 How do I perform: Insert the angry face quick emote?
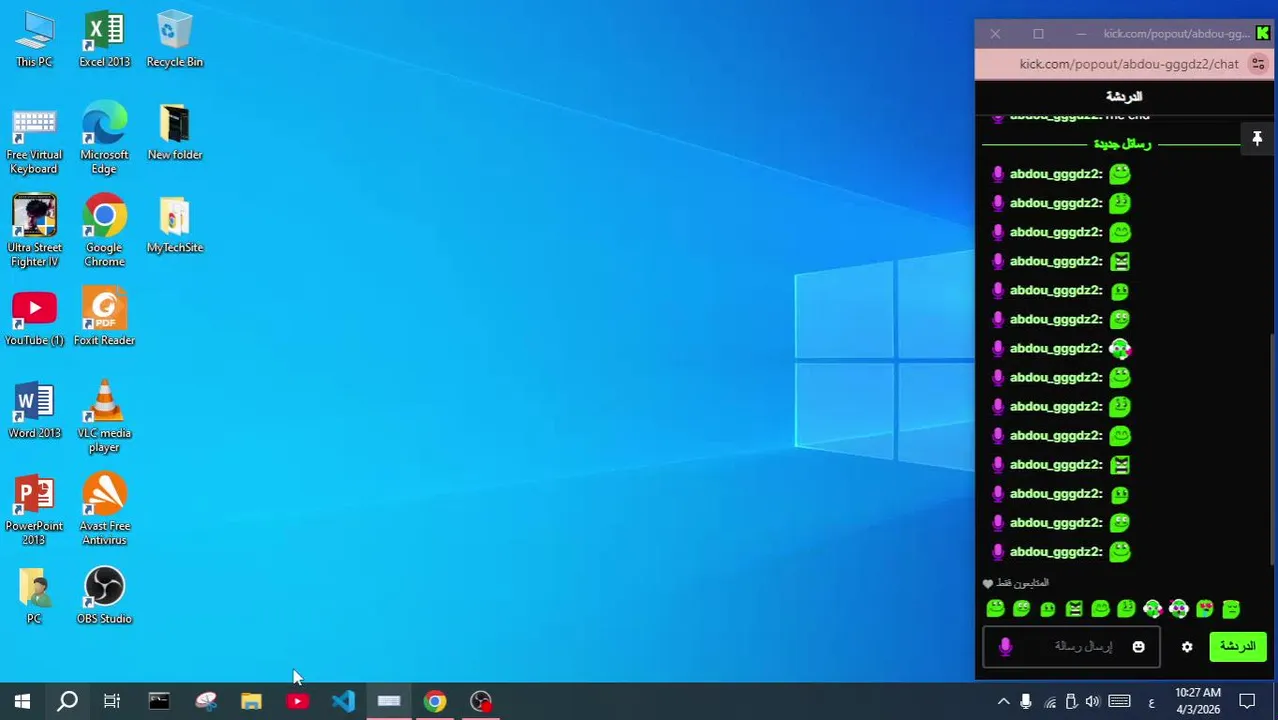1074,608
